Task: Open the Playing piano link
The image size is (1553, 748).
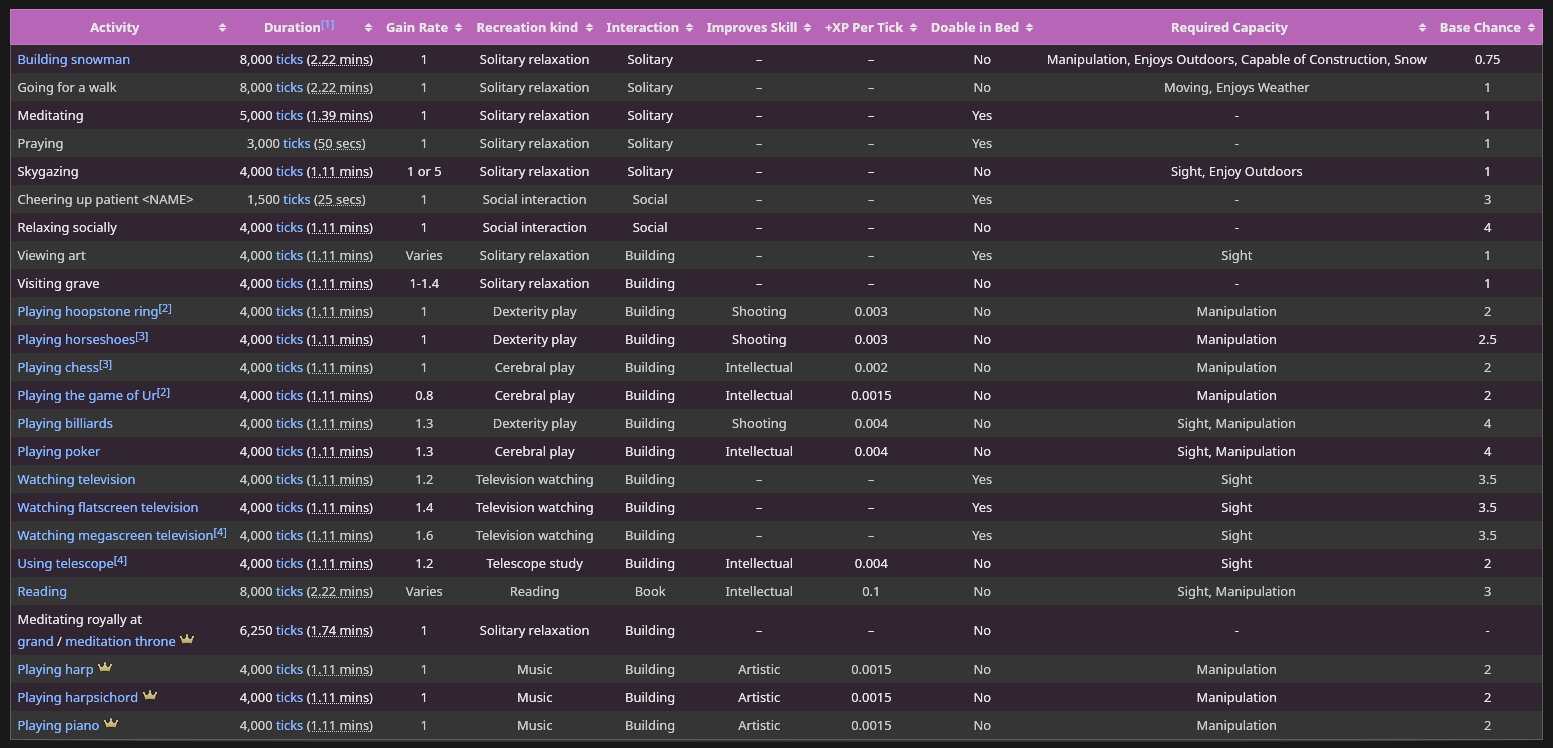Action: pyautogui.click(x=58, y=726)
